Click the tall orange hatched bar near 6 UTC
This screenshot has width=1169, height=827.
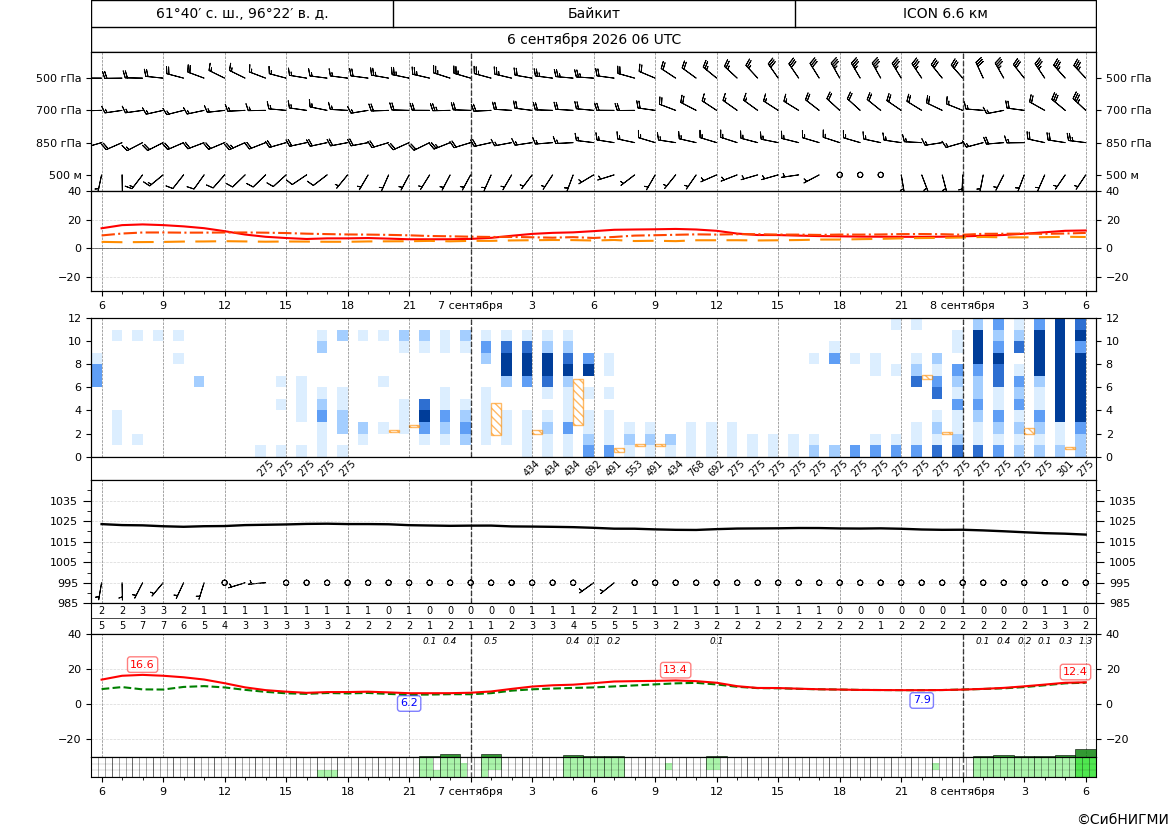pyautogui.click(x=578, y=403)
